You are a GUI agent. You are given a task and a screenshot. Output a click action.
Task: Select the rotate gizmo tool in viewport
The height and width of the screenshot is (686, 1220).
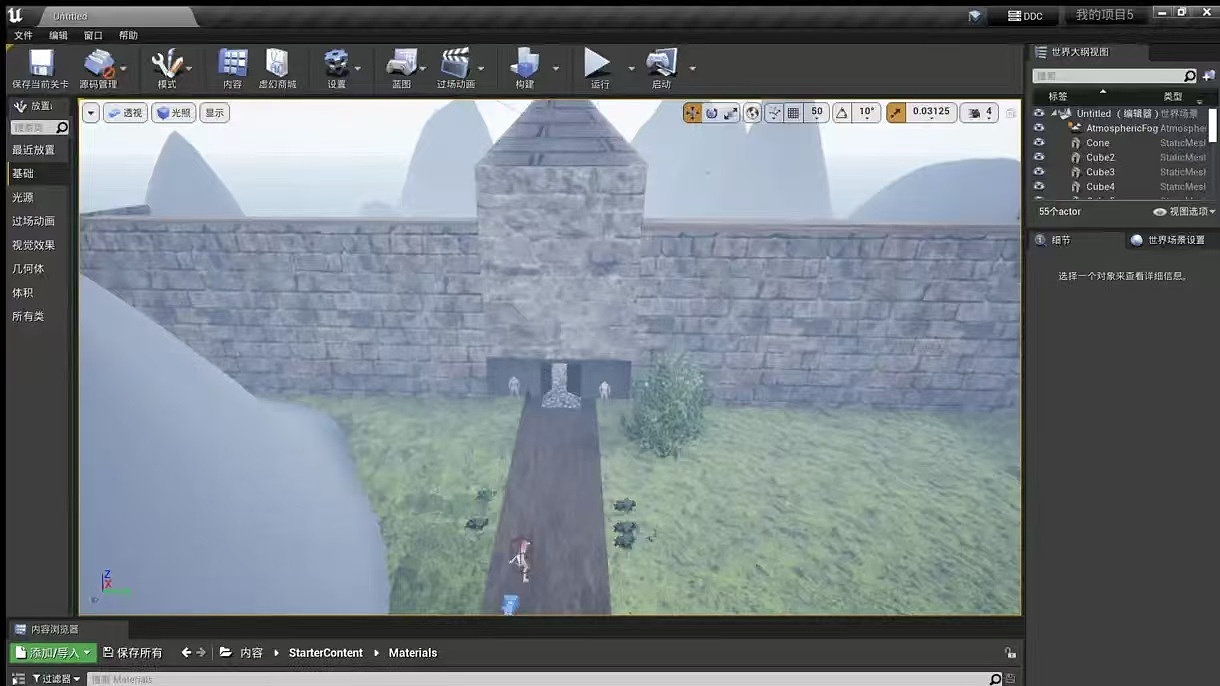click(x=711, y=113)
